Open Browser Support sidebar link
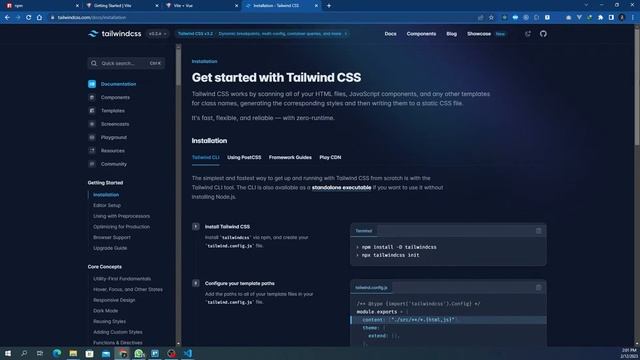 point(112,238)
